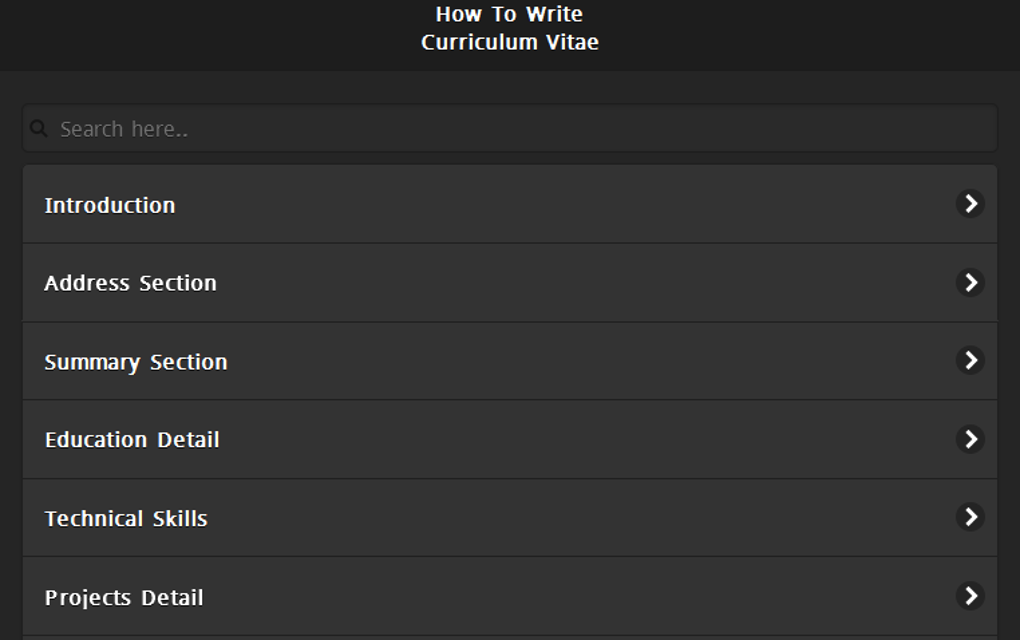Focus the 'Search here..' input field
The height and width of the screenshot is (640, 1020).
520,129
